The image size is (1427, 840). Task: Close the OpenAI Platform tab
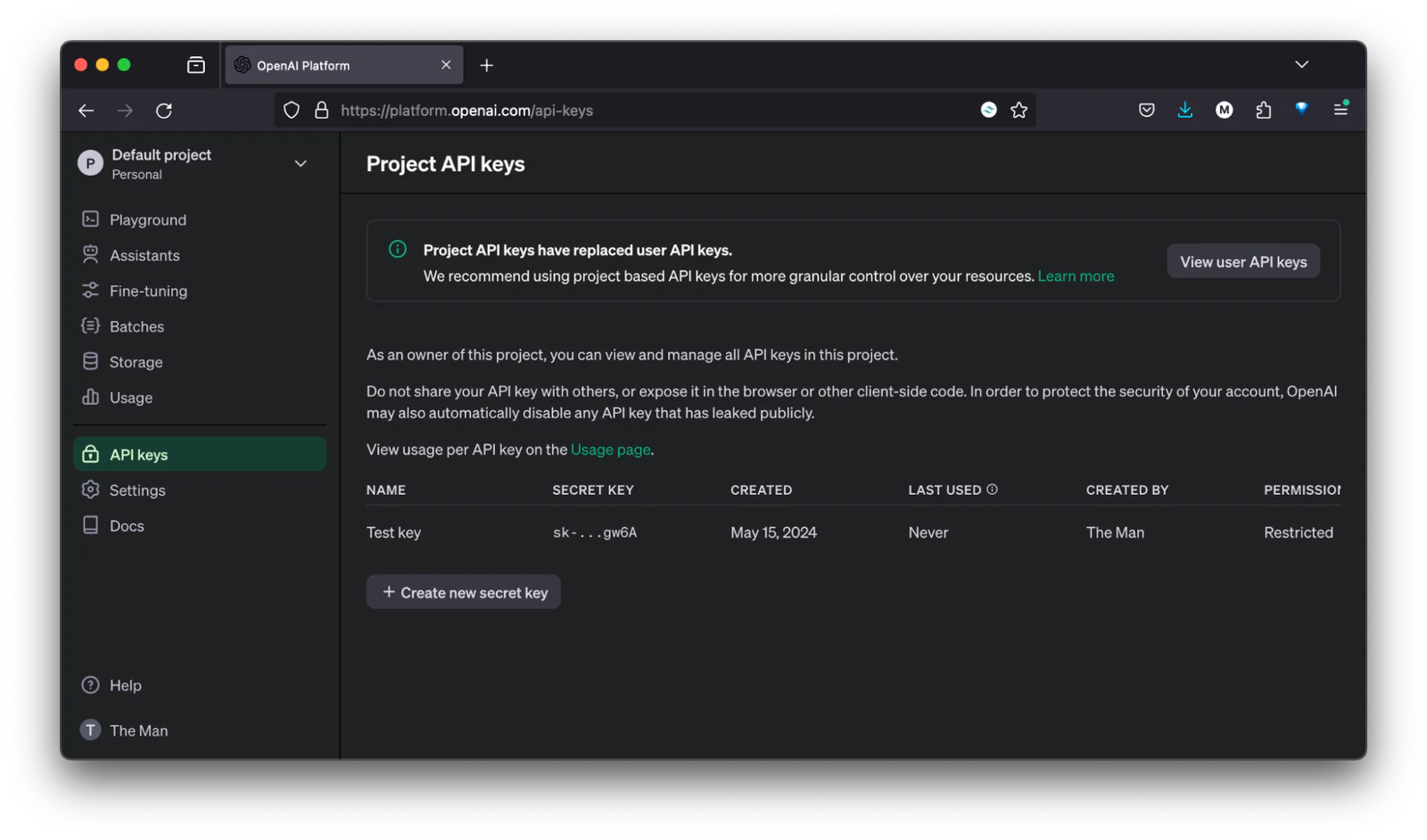pyautogui.click(x=446, y=65)
